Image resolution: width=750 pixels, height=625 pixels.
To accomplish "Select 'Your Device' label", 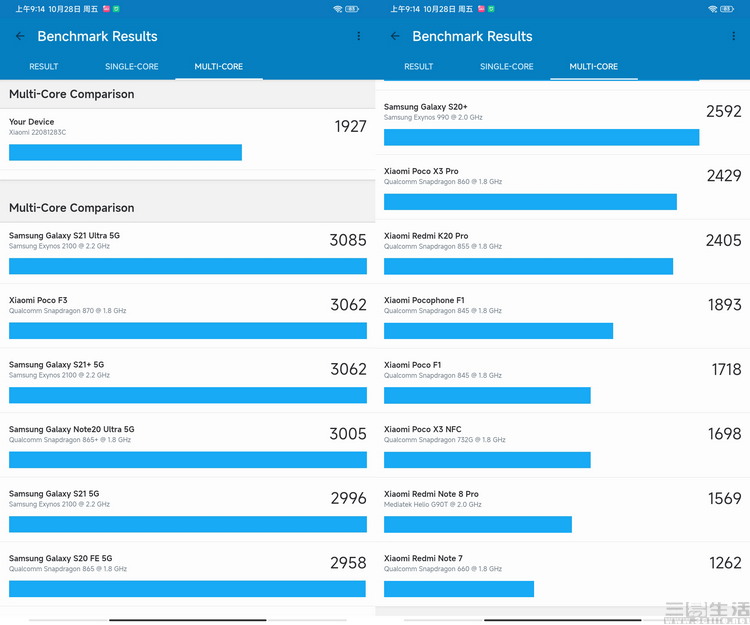I will point(32,122).
